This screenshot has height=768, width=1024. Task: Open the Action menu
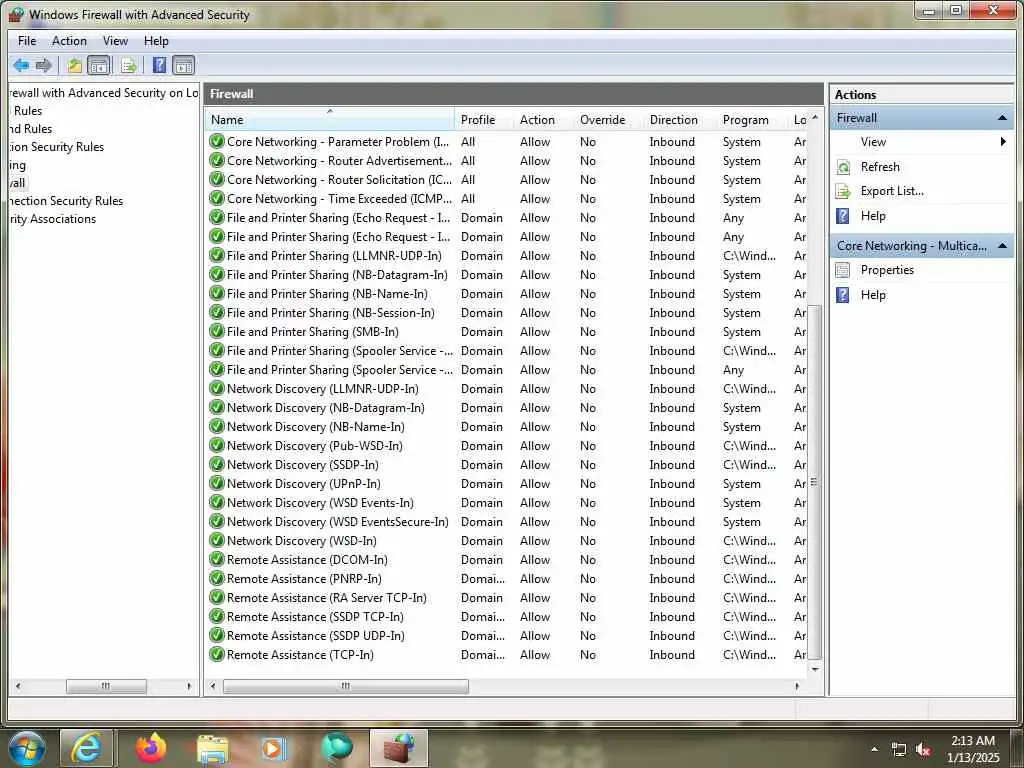pos(69,40)
